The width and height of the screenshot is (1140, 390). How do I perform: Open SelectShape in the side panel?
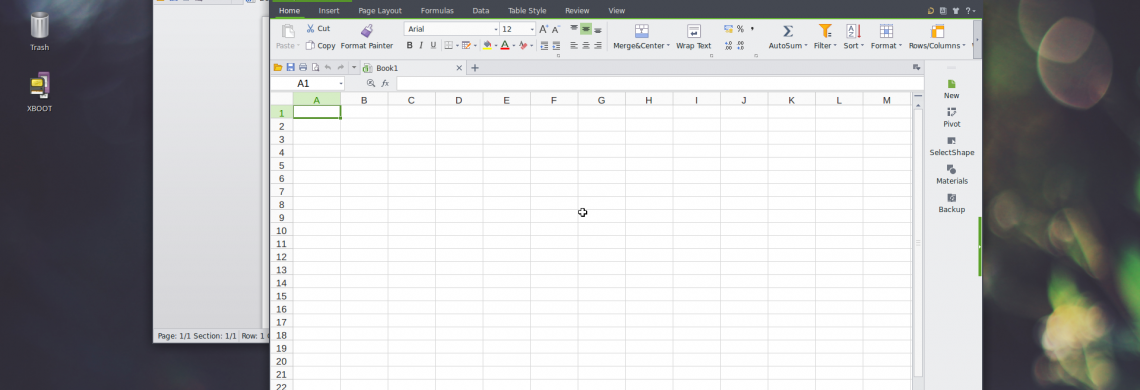point(952,146)
